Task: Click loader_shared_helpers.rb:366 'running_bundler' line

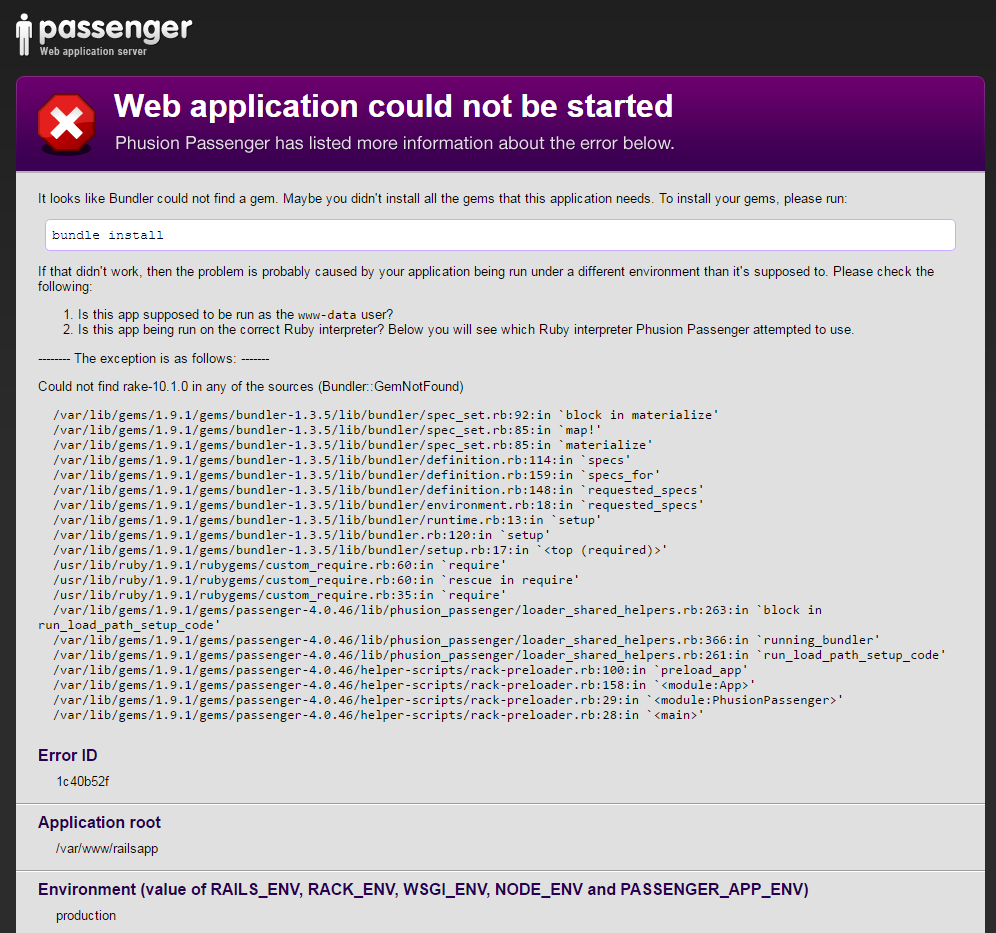Action: tap(466, 640)
